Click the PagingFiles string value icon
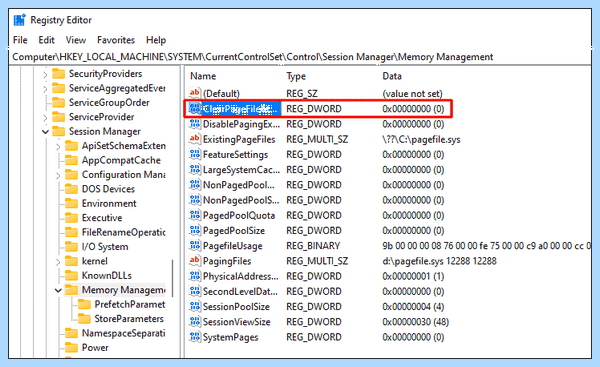600x367 pixels. tap(194, 261)
